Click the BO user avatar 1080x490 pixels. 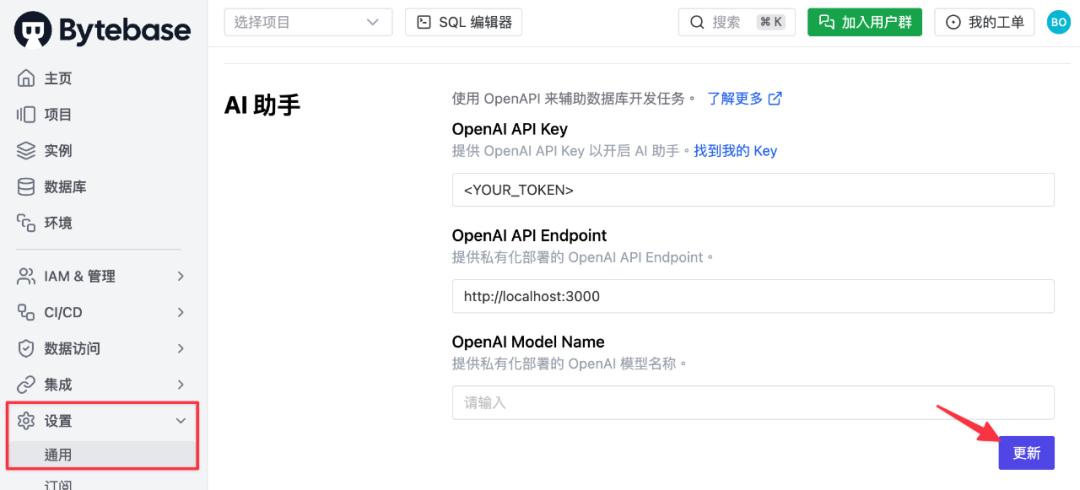pos(1057,22)
